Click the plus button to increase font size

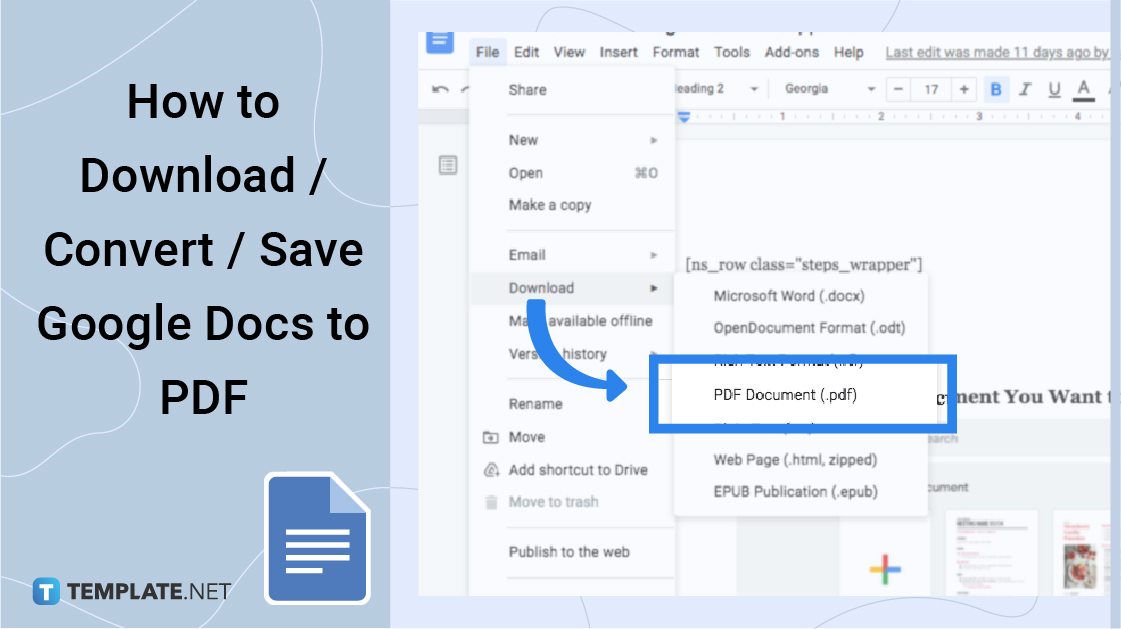pyautogui.click(x=962, y=89)
